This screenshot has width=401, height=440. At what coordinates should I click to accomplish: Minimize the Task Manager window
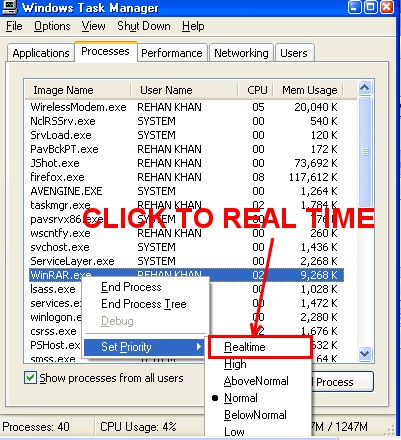pyautogui.click(x=355, y=7)
